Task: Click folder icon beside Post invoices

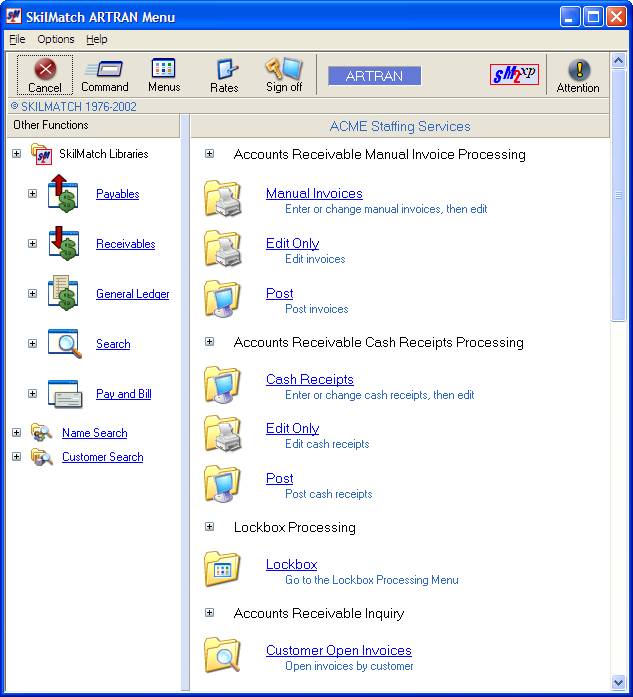Action: 223,298
